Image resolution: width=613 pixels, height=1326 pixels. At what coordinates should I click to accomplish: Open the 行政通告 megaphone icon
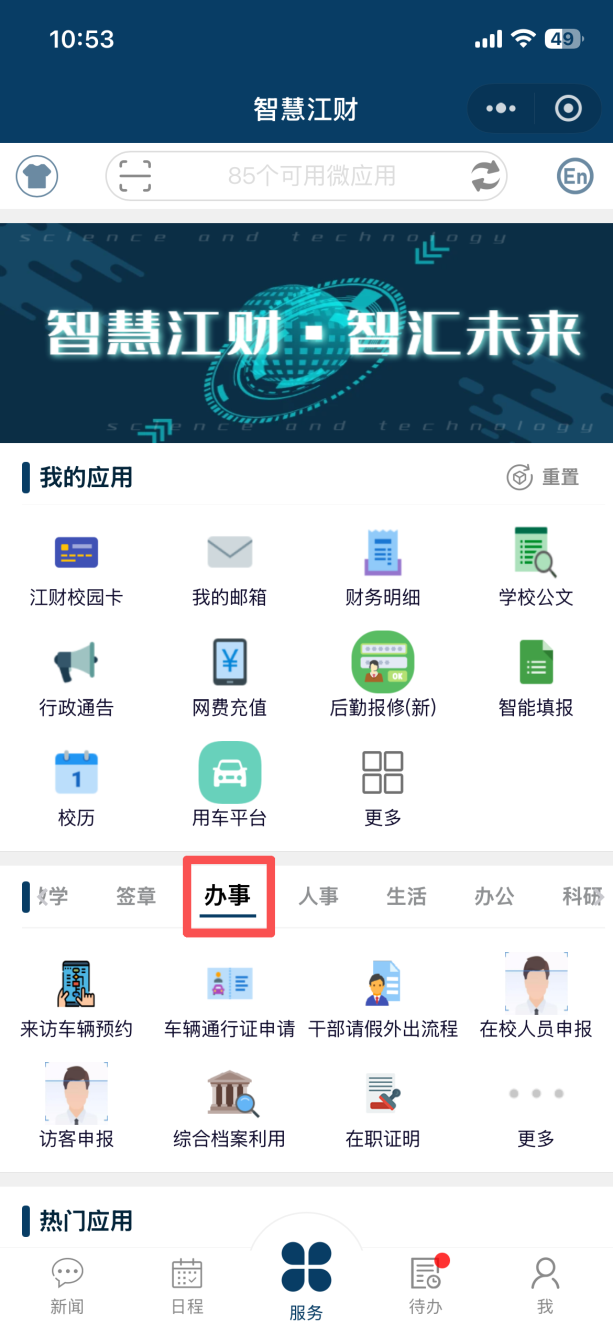click(76, 662)
